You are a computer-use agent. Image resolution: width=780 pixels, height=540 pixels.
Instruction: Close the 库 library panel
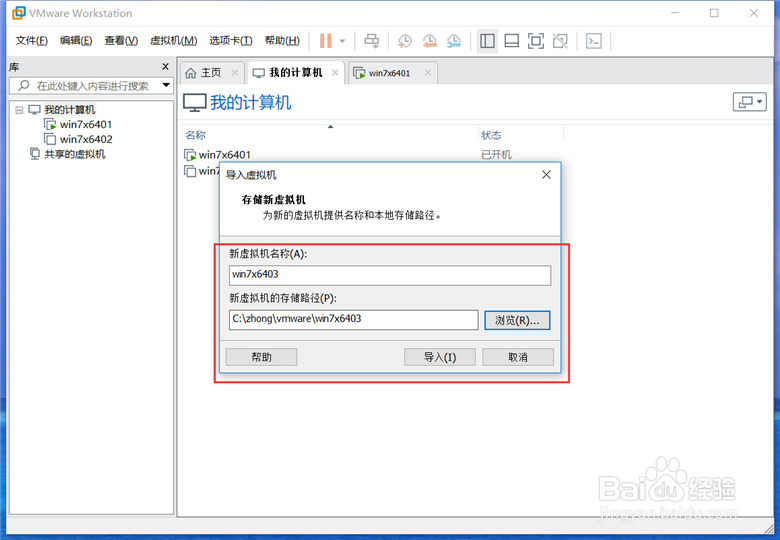point(166,67)
